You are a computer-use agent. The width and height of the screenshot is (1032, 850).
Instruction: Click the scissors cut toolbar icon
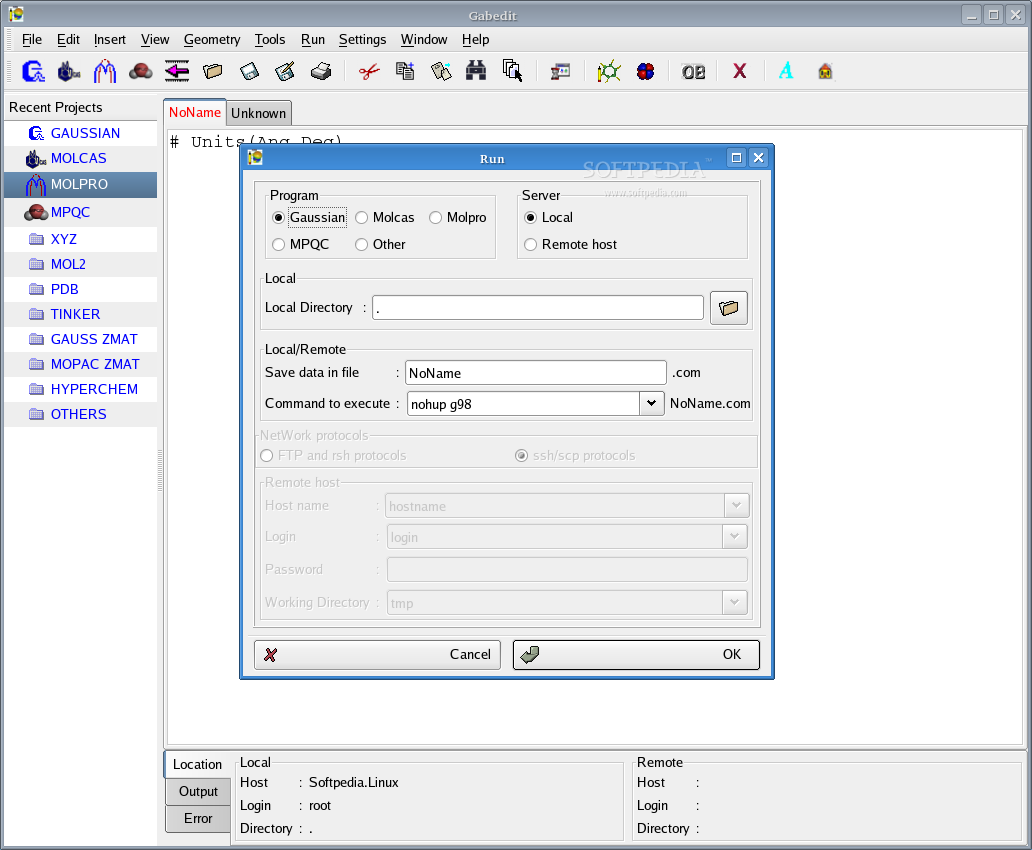tap(369, 71)
